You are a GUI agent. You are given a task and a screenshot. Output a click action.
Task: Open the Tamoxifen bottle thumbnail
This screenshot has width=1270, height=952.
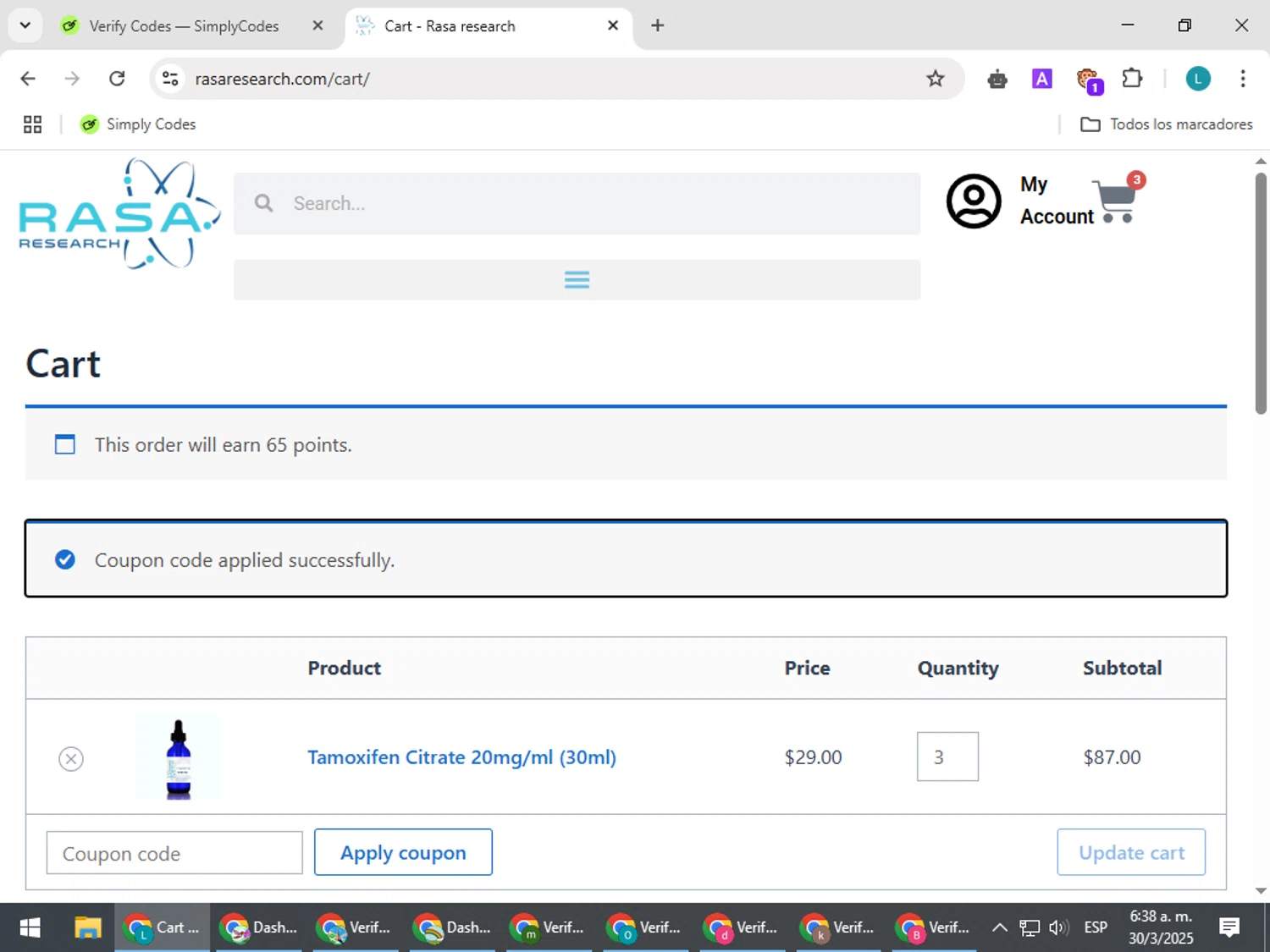coord(178,757)
